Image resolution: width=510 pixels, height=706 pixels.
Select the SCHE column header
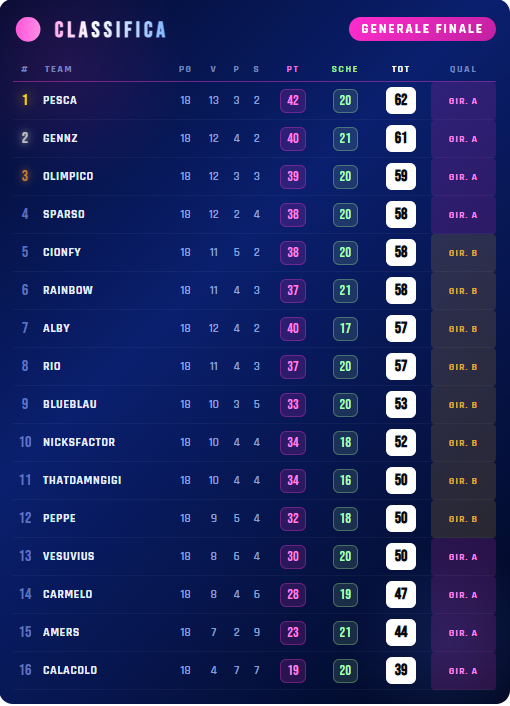pyautogui.click(x=345, y=69)
